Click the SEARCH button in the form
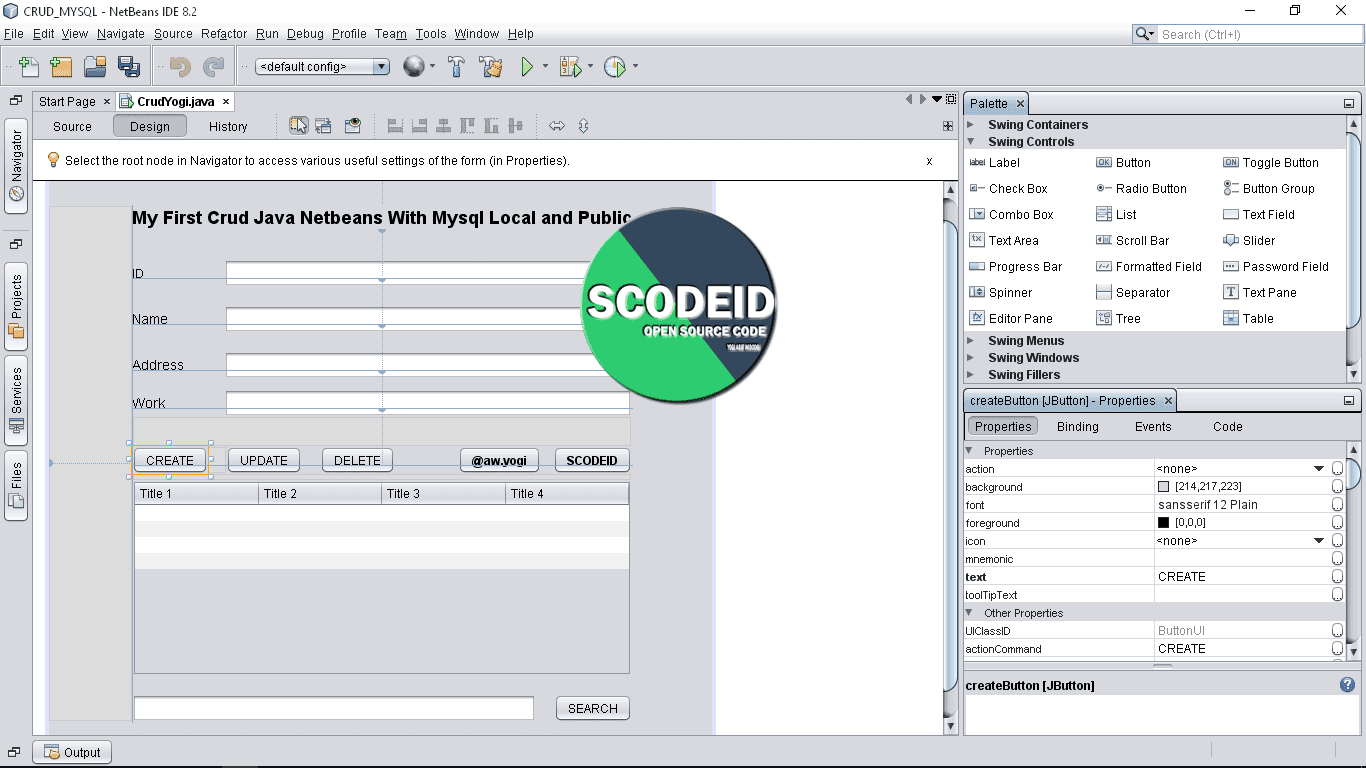Image resolution: width=1366 pixels, height=768 pixels. point(591,707)
